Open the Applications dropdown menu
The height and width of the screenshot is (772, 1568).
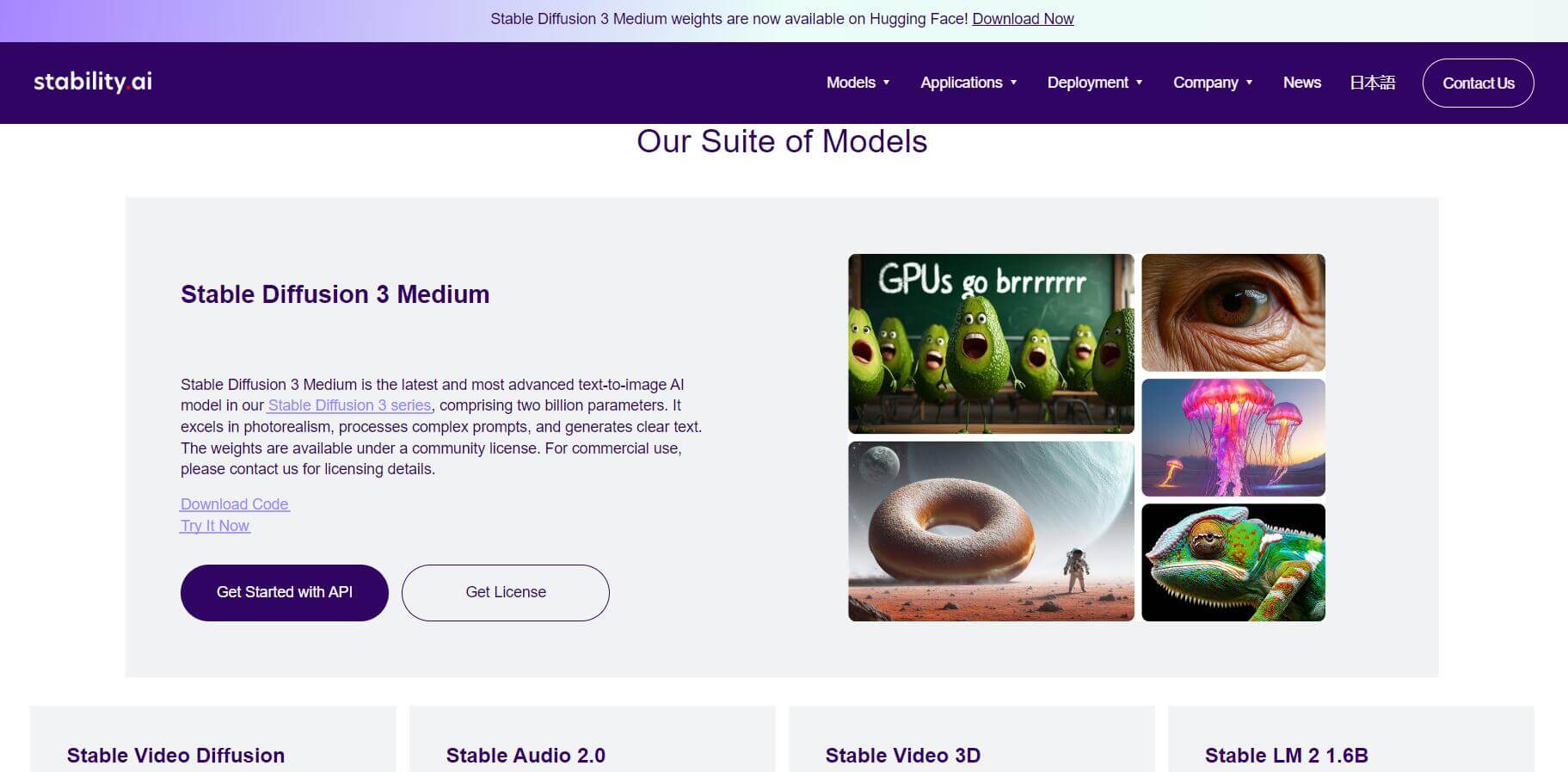[968, 83]
